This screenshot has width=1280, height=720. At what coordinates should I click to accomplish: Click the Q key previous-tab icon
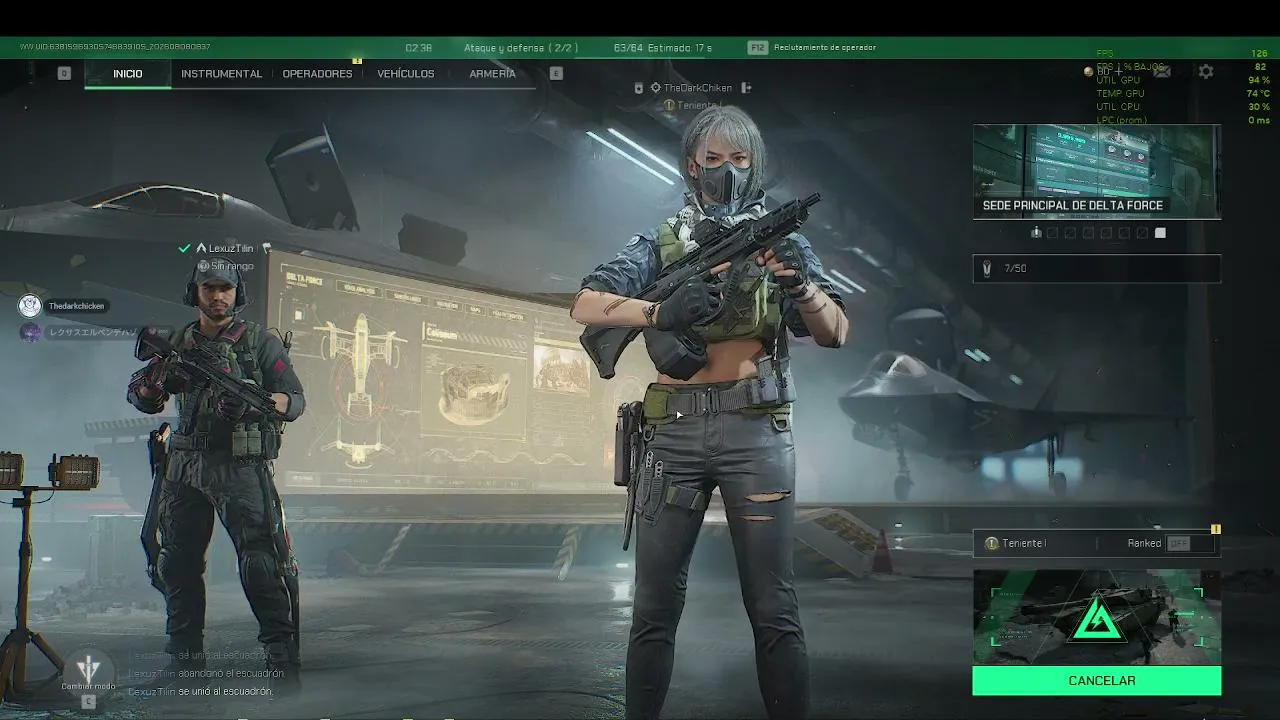(64, 73)
